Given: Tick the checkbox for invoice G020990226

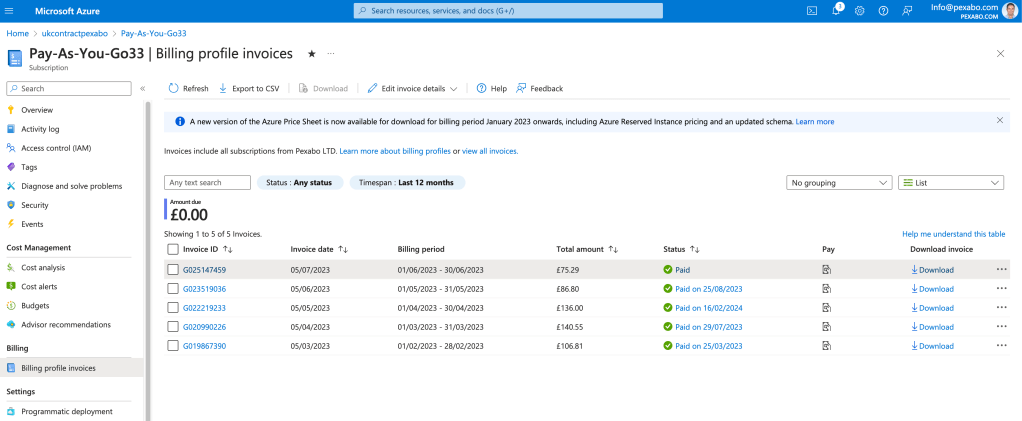Looking at the screenshot, I should (173, 327).
